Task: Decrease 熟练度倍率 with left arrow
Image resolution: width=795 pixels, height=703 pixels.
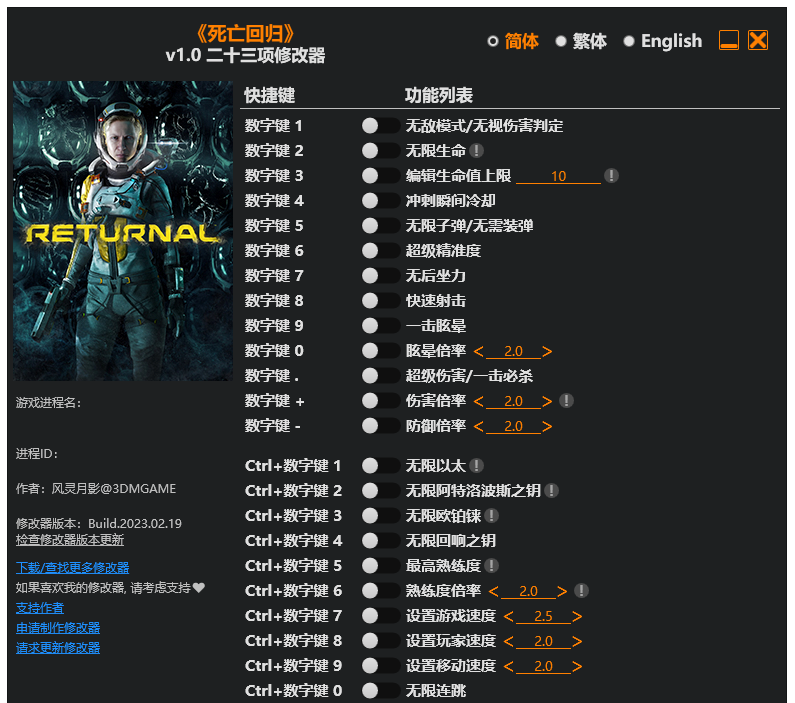Action: 494,591
